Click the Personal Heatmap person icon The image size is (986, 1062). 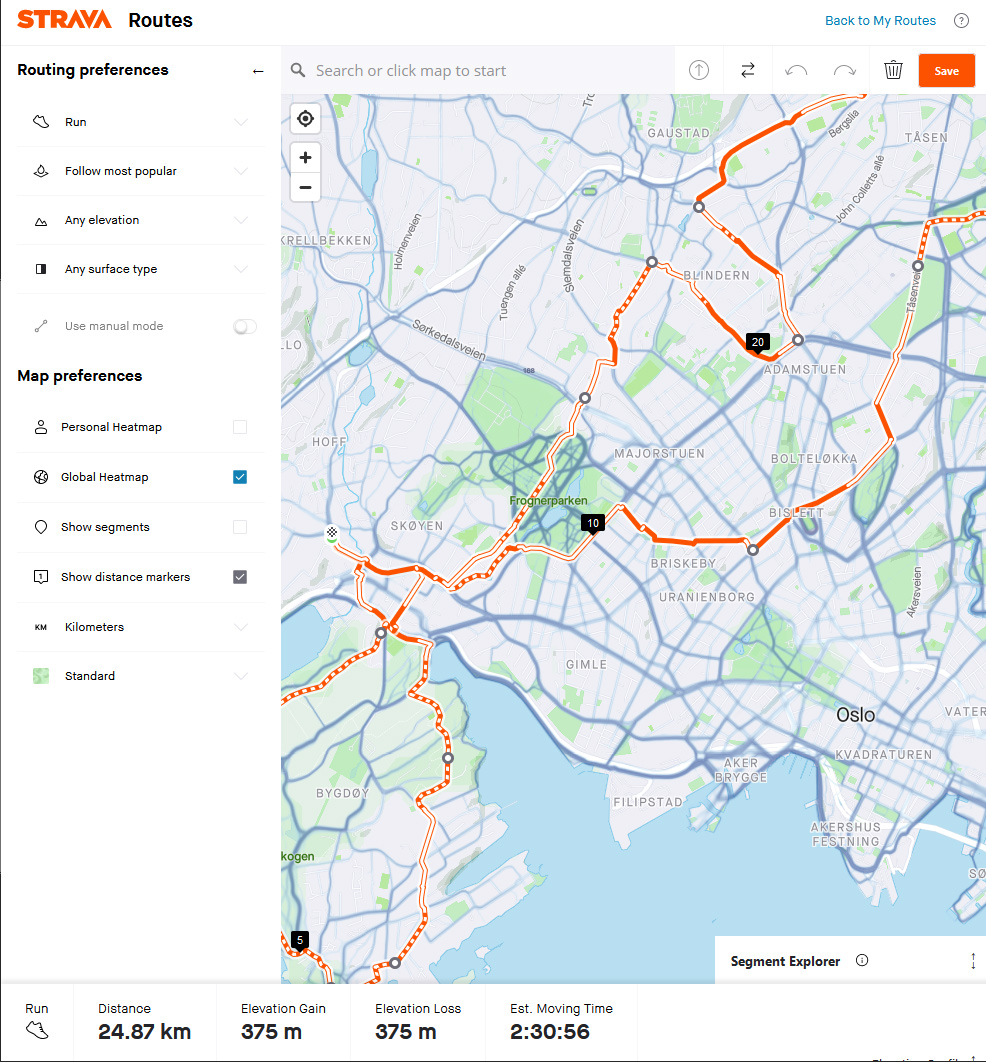click(41, 427)
